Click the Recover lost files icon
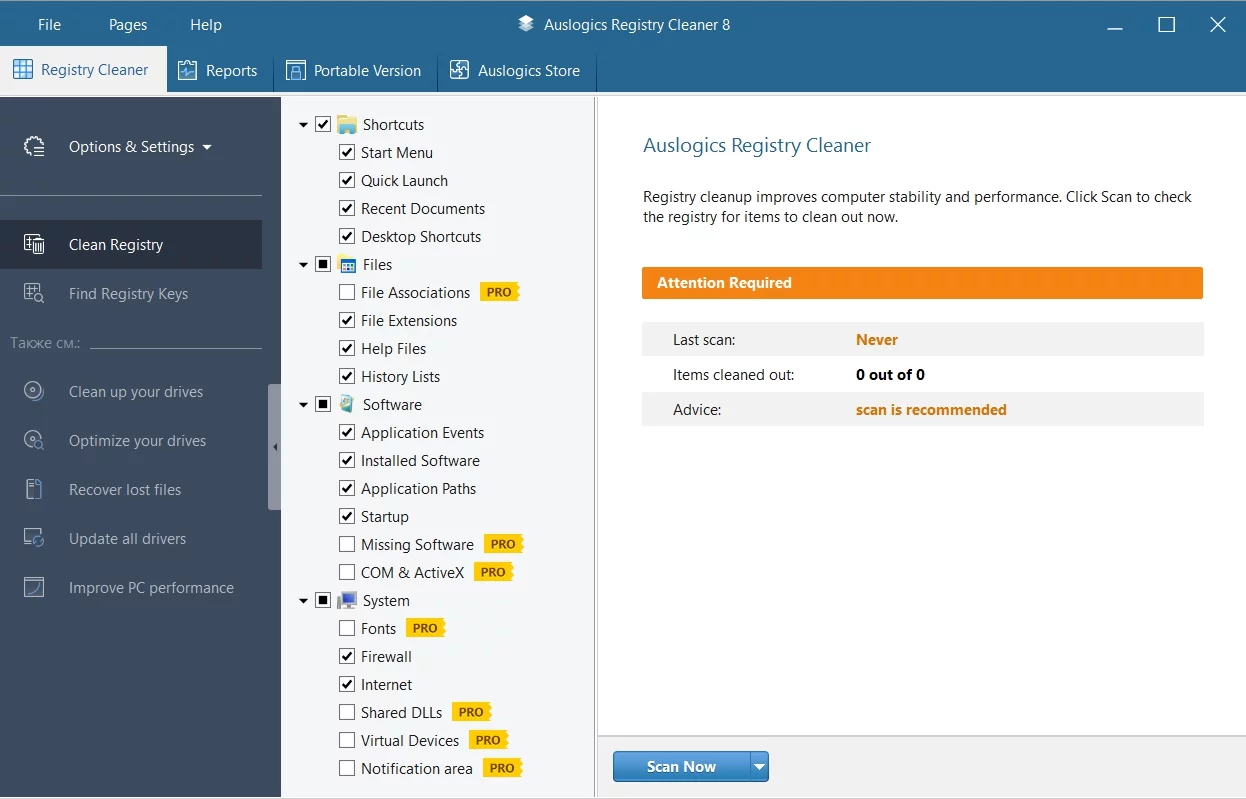Viewport: 1246px width, 799px height. pos(34,490)
